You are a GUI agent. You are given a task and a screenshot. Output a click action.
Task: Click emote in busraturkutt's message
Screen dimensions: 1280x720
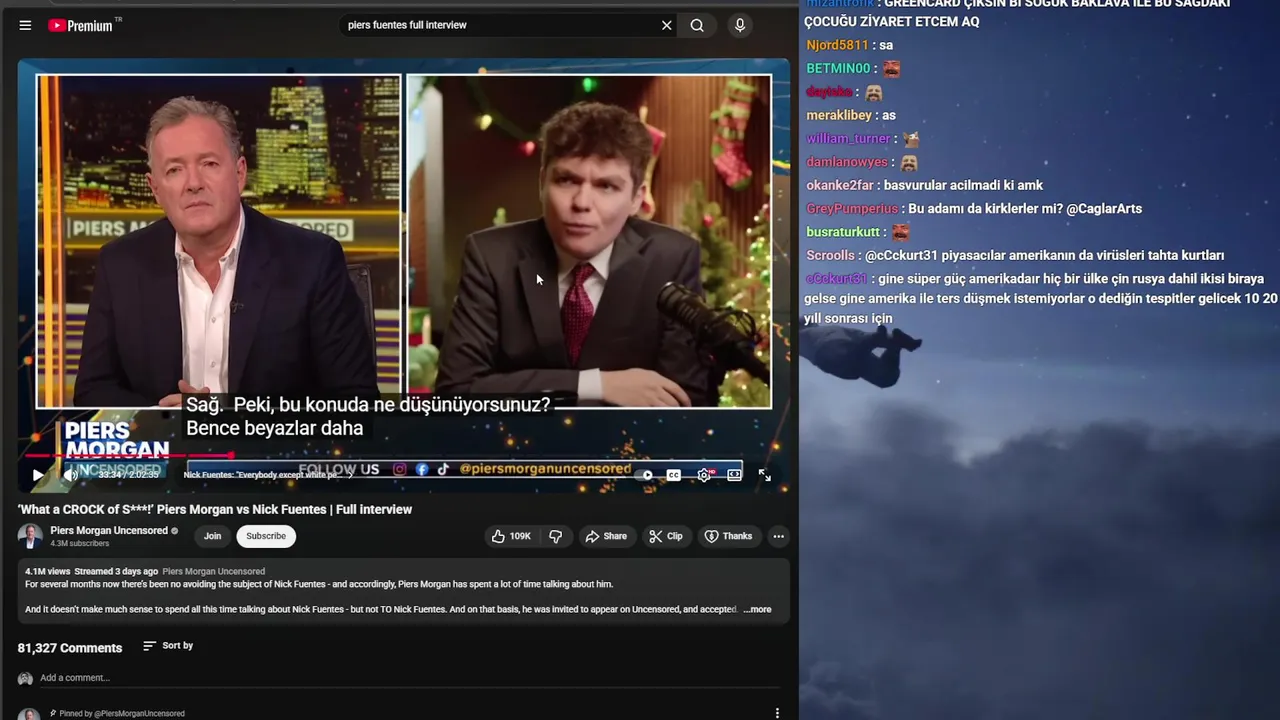[901, 232]
